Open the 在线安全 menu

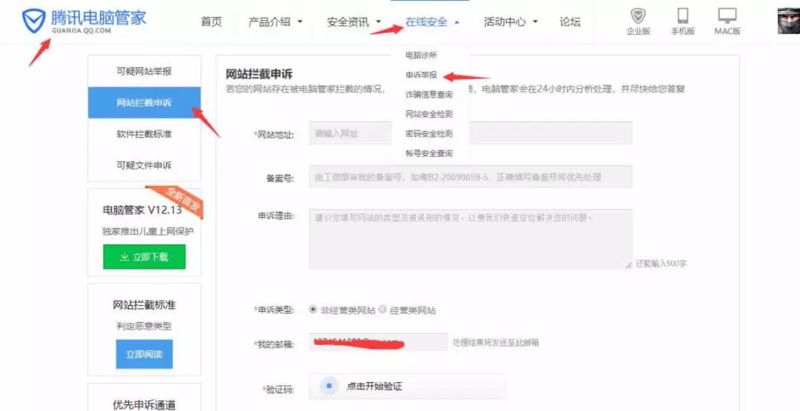coord(426,22)
